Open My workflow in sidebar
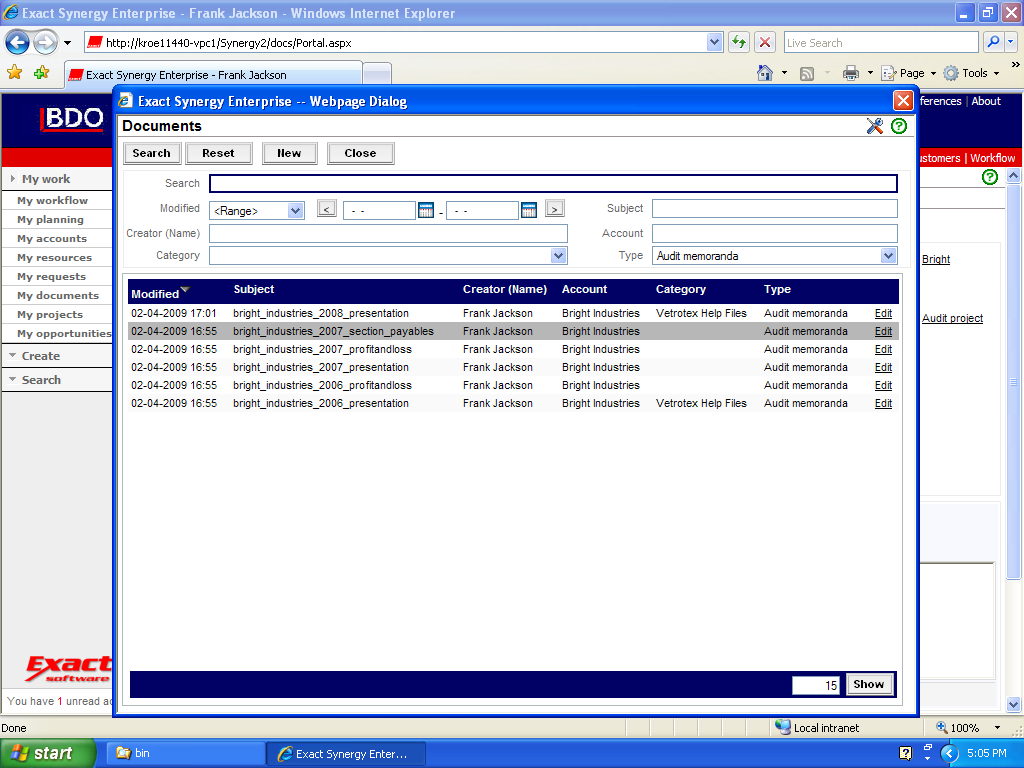1024x768 pixels. click(52, 200)
